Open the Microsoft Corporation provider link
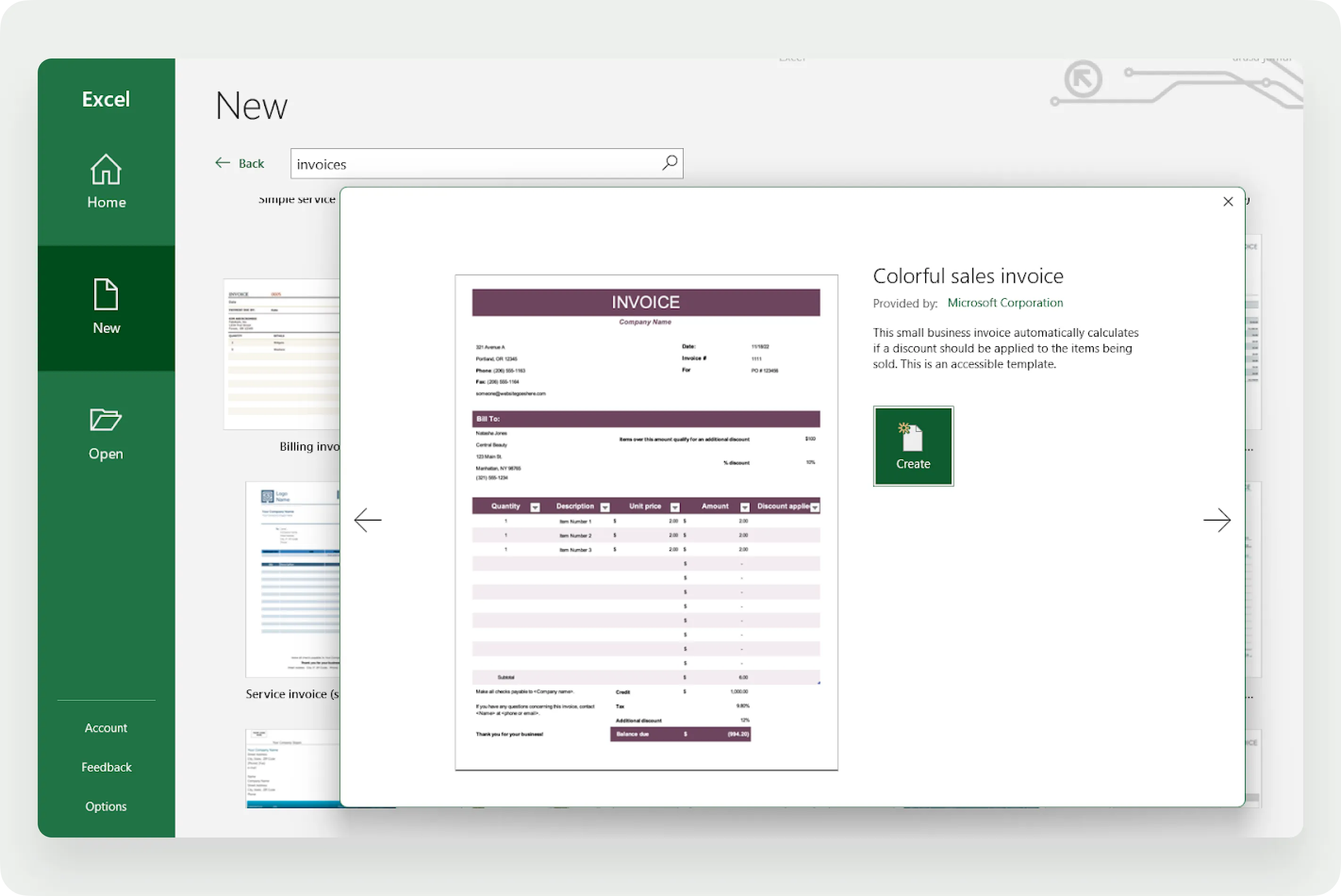Screen dimensions: 1341x896 [x=1005, y=303]
